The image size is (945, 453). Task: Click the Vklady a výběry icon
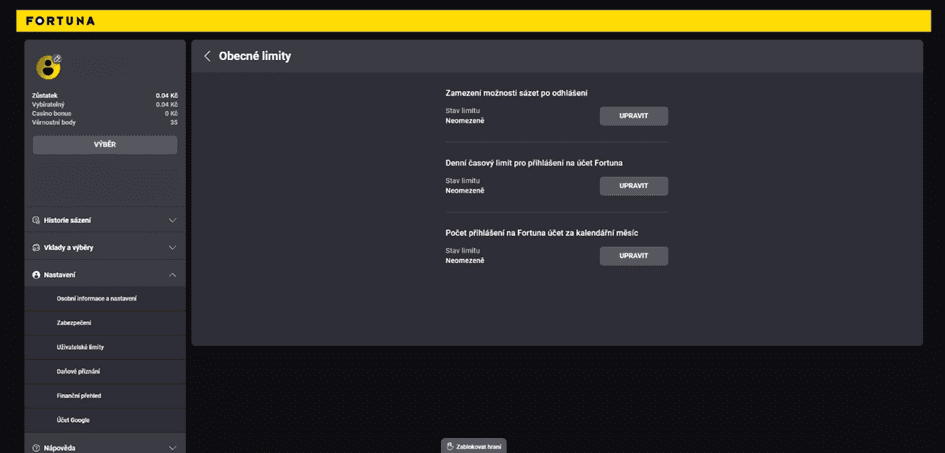[x=36, y=248]
